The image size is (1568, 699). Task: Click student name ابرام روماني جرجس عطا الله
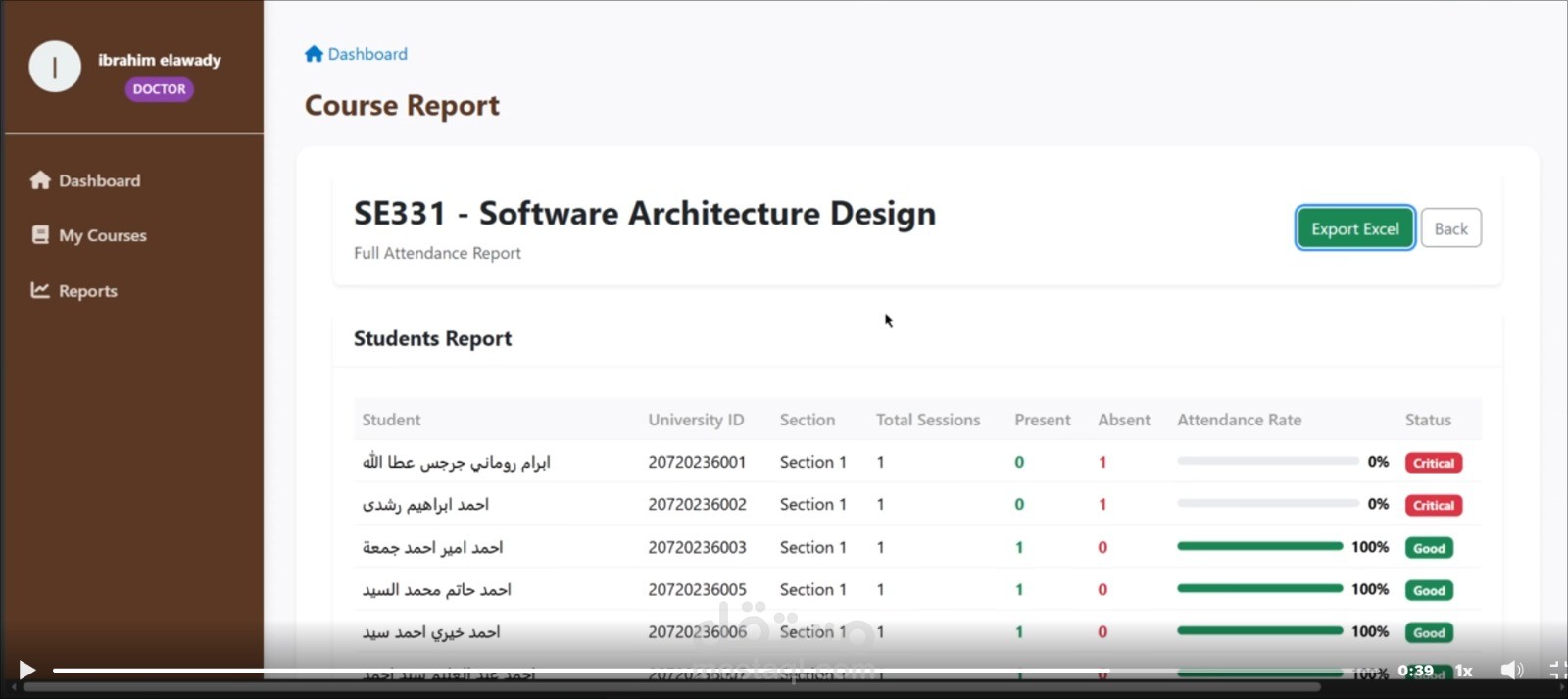point(457,462)
